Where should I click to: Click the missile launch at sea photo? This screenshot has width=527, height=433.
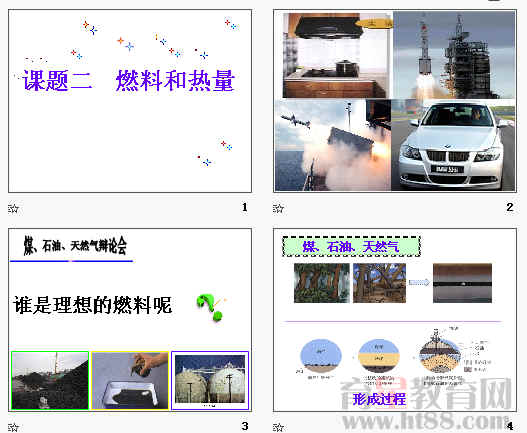point(333,145)
